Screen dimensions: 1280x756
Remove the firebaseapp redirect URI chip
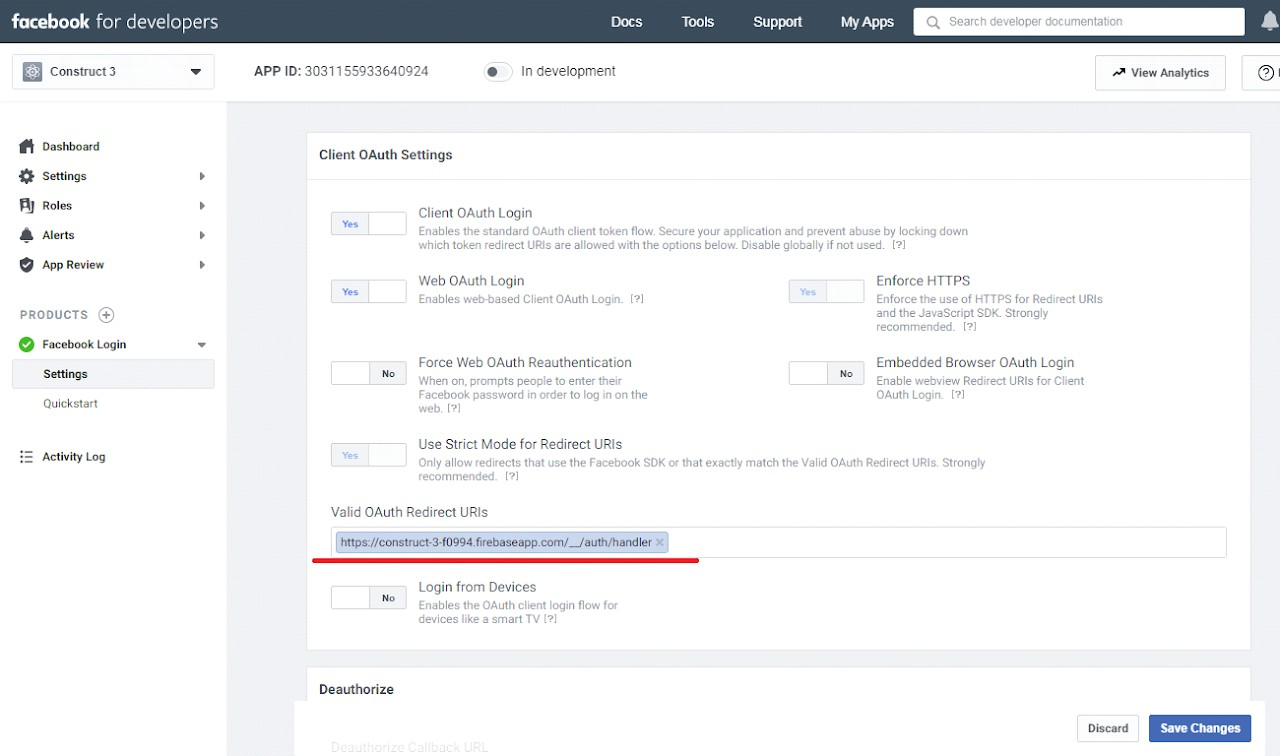tap(660, 543)
